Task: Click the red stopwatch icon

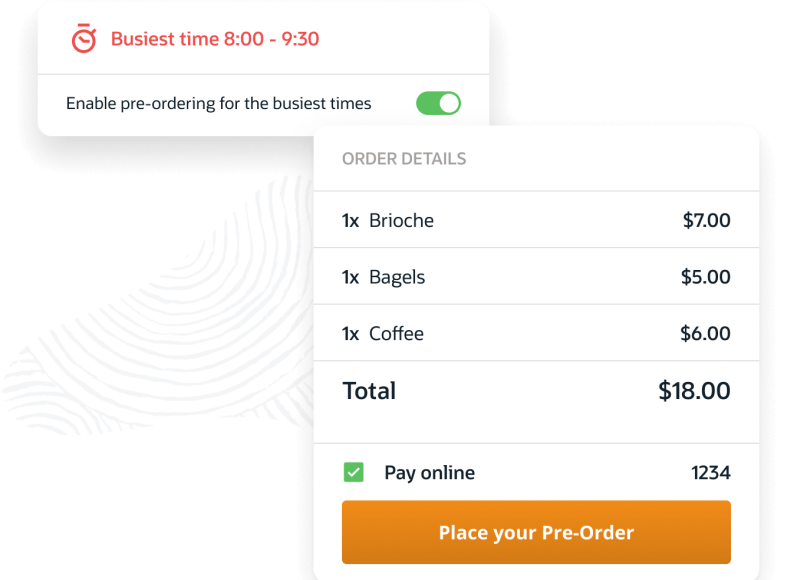Action: [84, 39]
